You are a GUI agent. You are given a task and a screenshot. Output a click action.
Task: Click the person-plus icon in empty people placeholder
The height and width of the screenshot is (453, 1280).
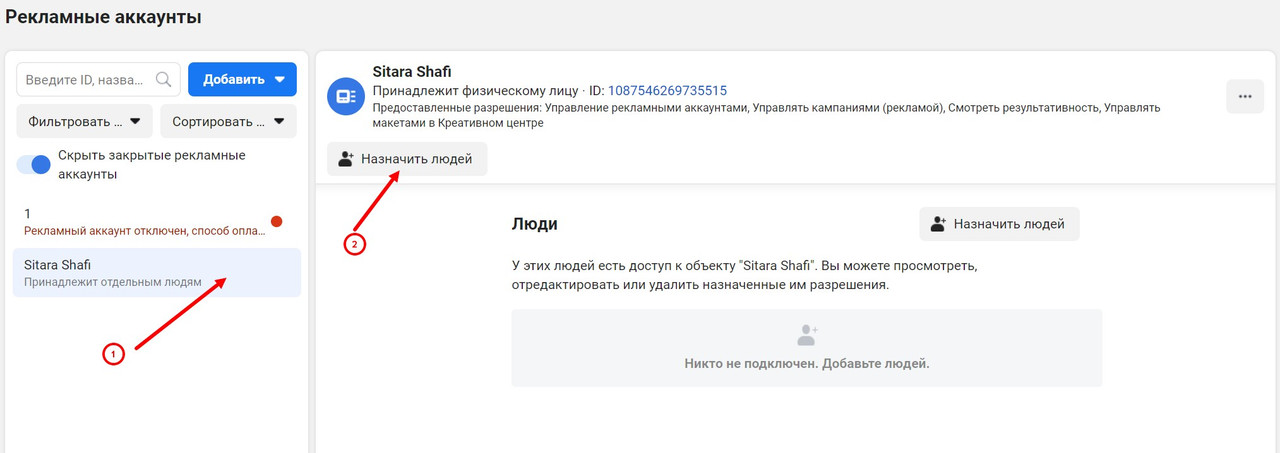(x=807, y=335)
